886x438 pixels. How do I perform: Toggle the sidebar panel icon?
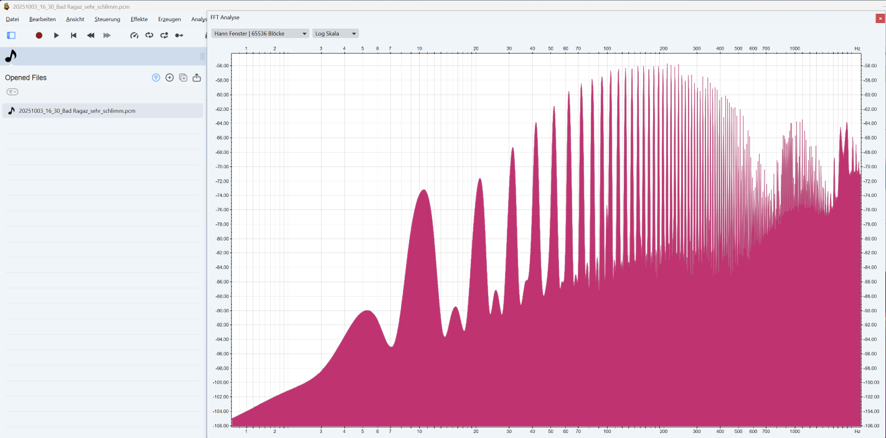tap(11, 35)
